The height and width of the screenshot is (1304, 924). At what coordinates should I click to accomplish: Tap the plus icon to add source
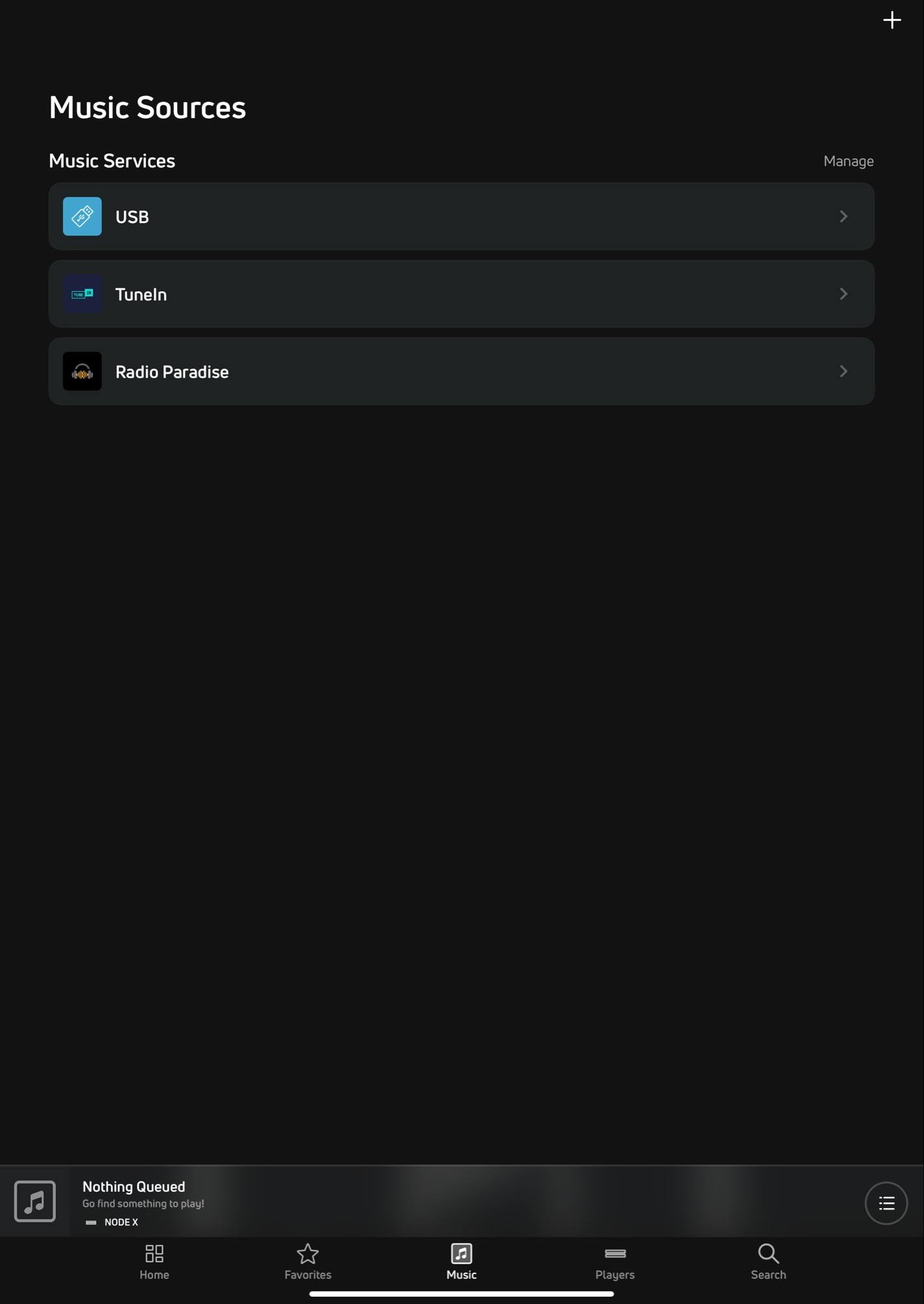click(x=892, y=20)
